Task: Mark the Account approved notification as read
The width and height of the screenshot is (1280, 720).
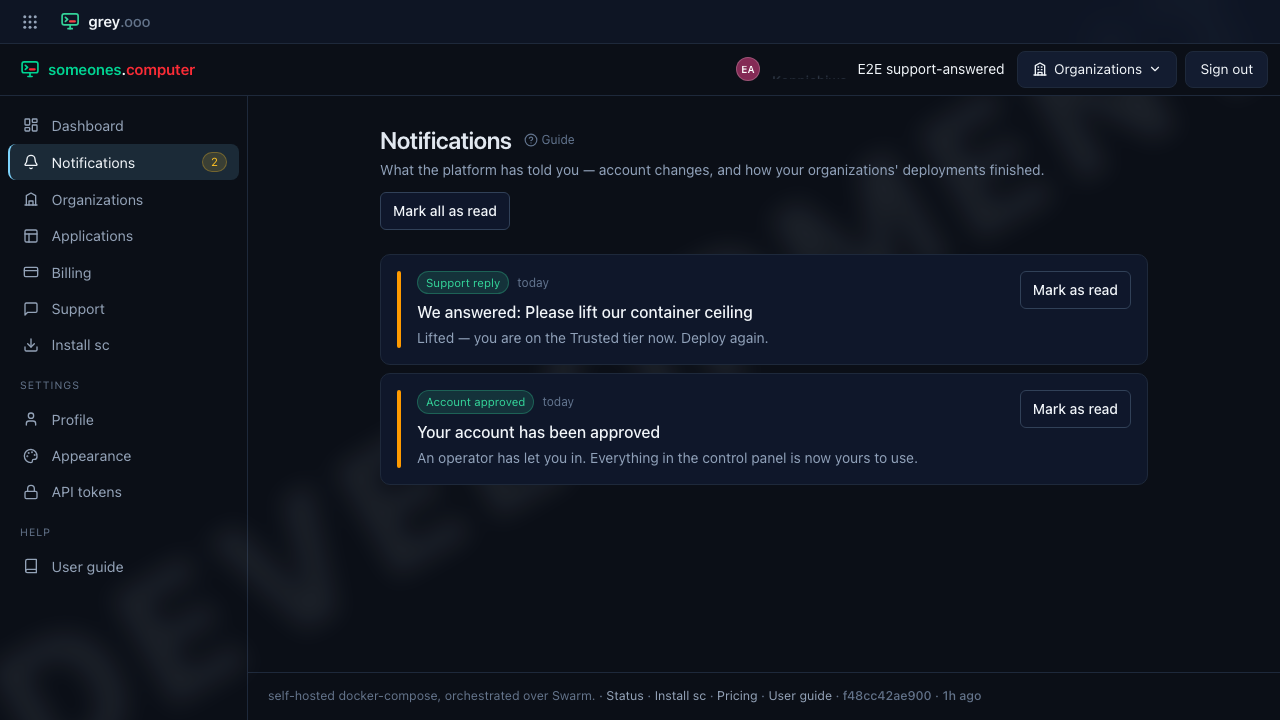Action: tap(1075, 409)
